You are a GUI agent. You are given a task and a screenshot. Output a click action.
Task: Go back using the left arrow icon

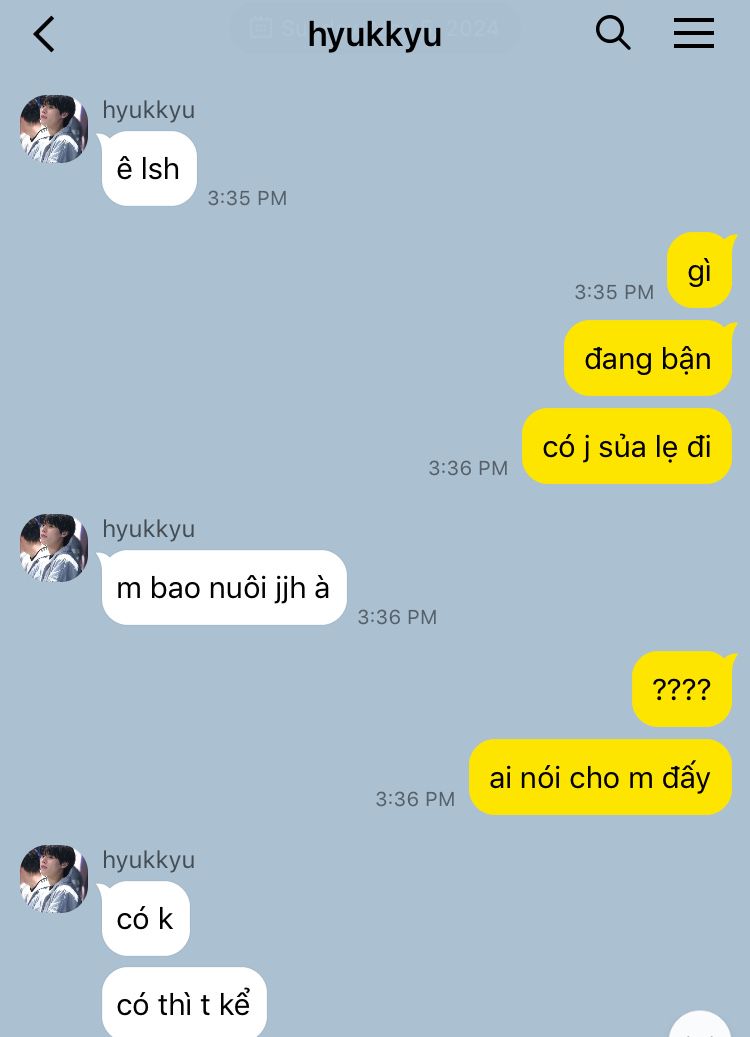44,34
